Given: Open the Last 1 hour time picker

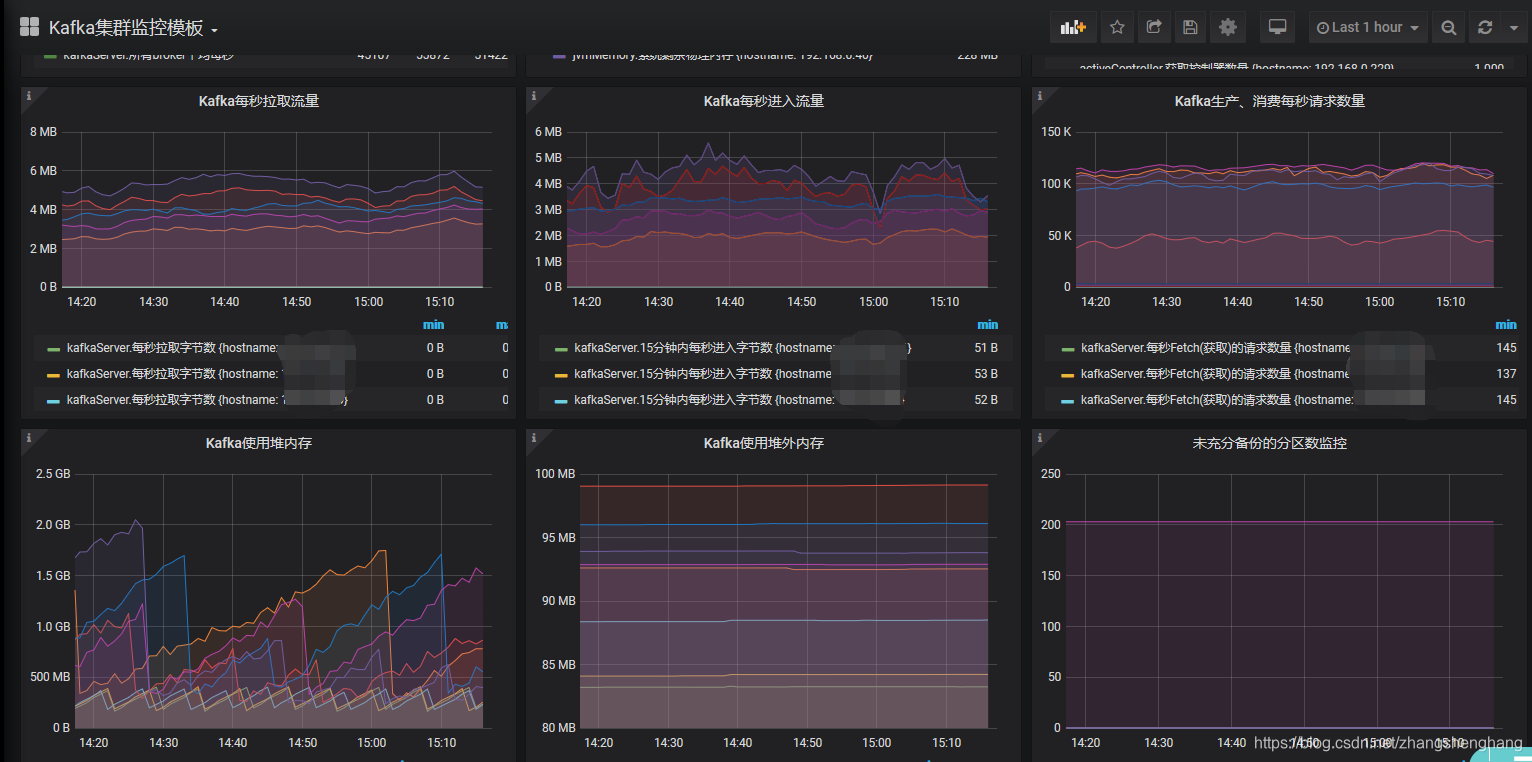Looking at the screenshot, I should 1368,28.
